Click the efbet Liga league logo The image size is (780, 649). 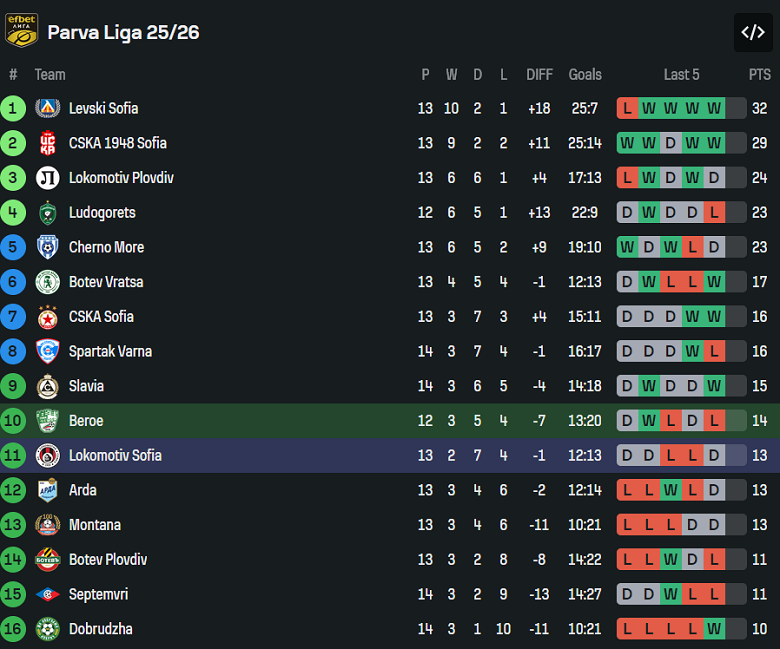point(21,31)
